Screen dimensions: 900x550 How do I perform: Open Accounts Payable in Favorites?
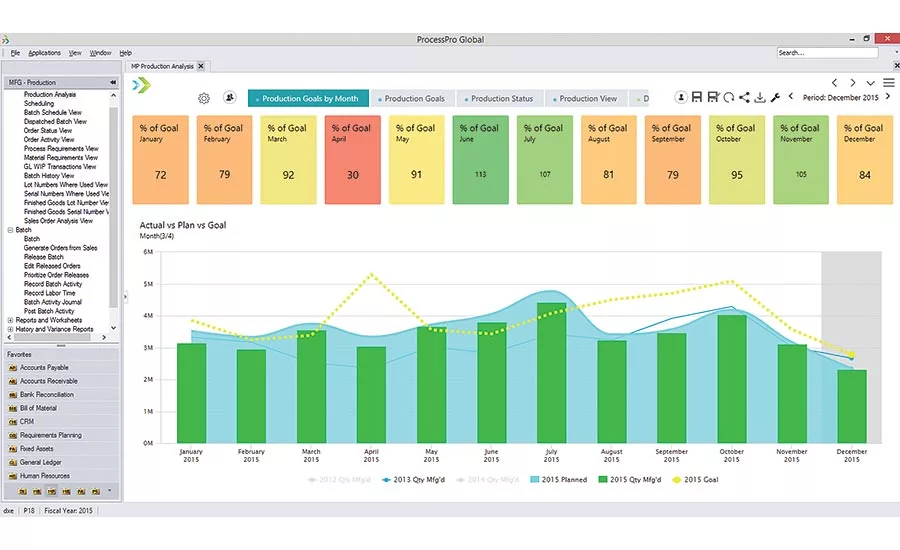click(x=61, y=367)
